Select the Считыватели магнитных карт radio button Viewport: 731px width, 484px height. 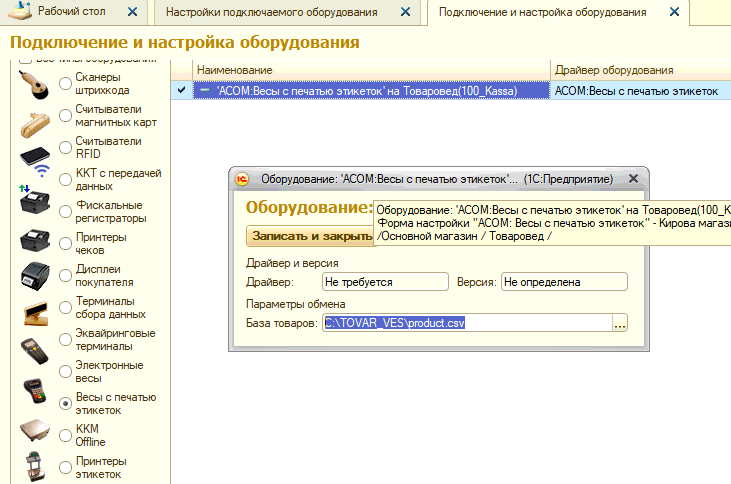(65, 116)
